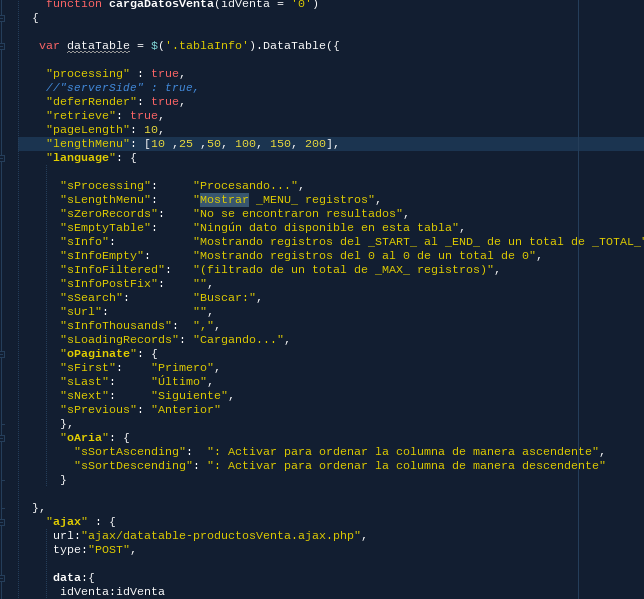This screenshot has width=644, height=599.
Task: Place cursor on "Cargando..." string
Action: [x=238, y=340]
